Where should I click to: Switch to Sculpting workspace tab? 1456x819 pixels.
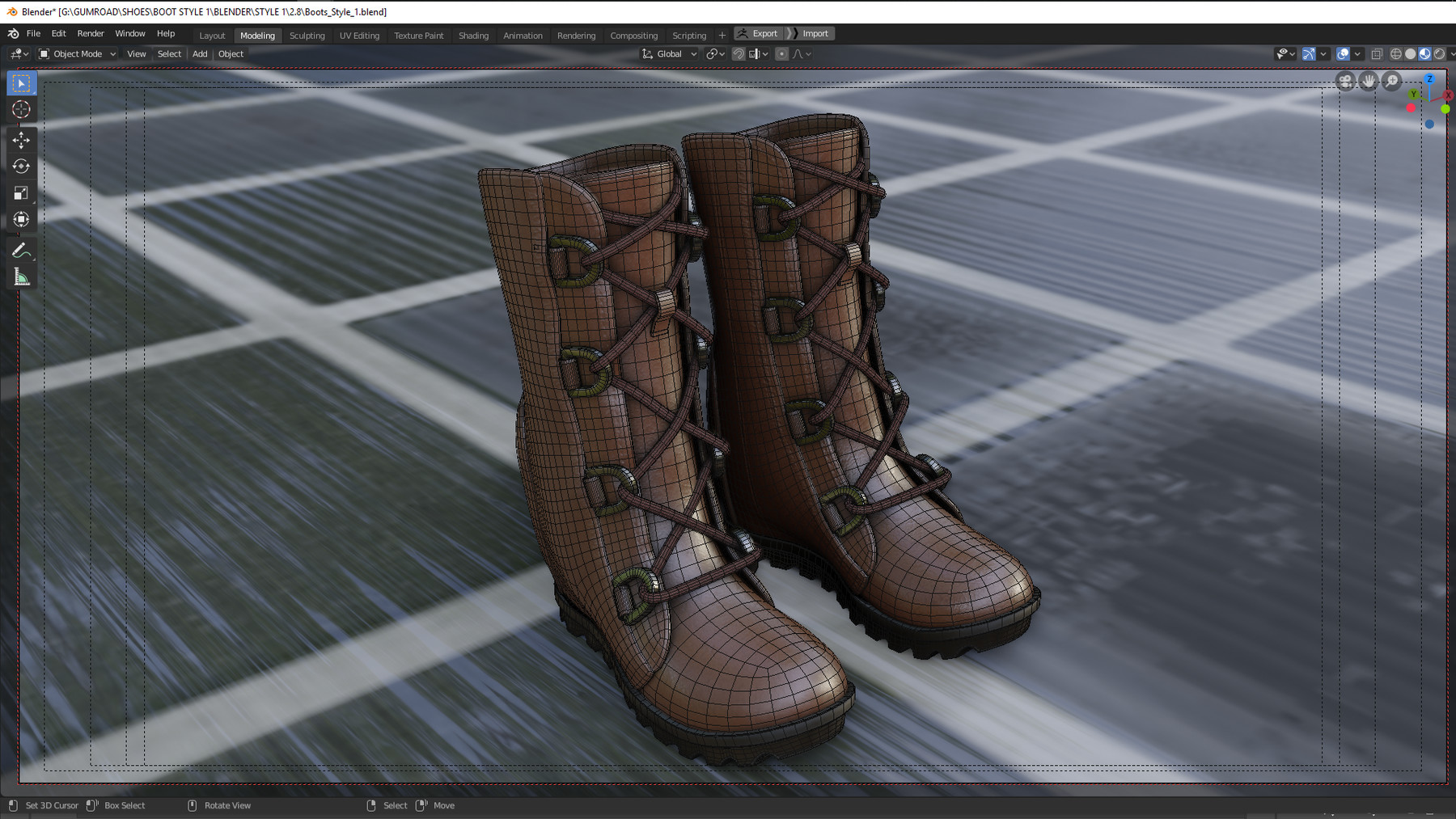point(307,36)
